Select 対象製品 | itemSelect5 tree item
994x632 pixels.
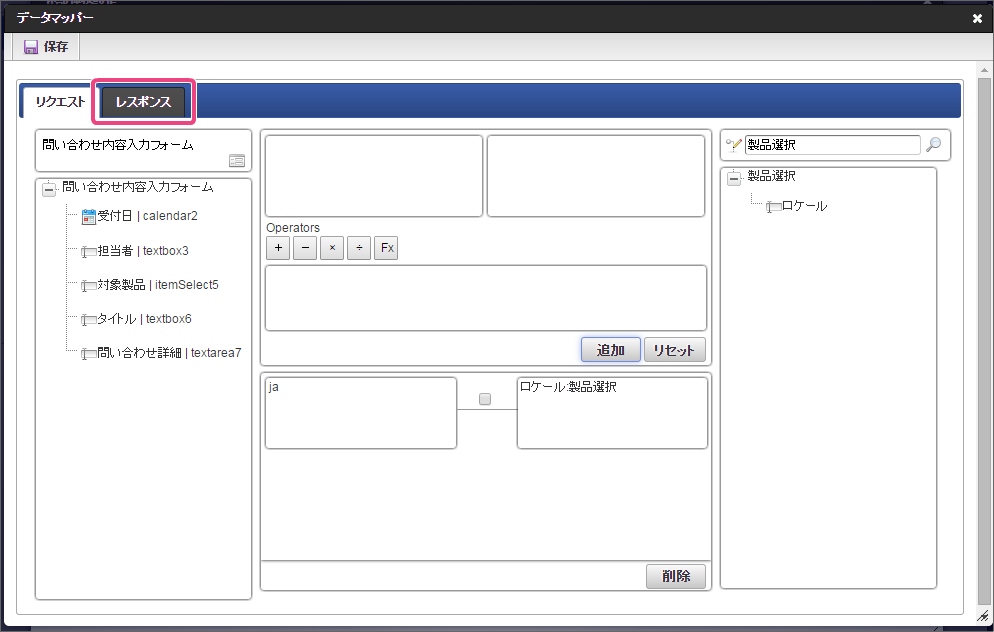[x=158, y=285]
